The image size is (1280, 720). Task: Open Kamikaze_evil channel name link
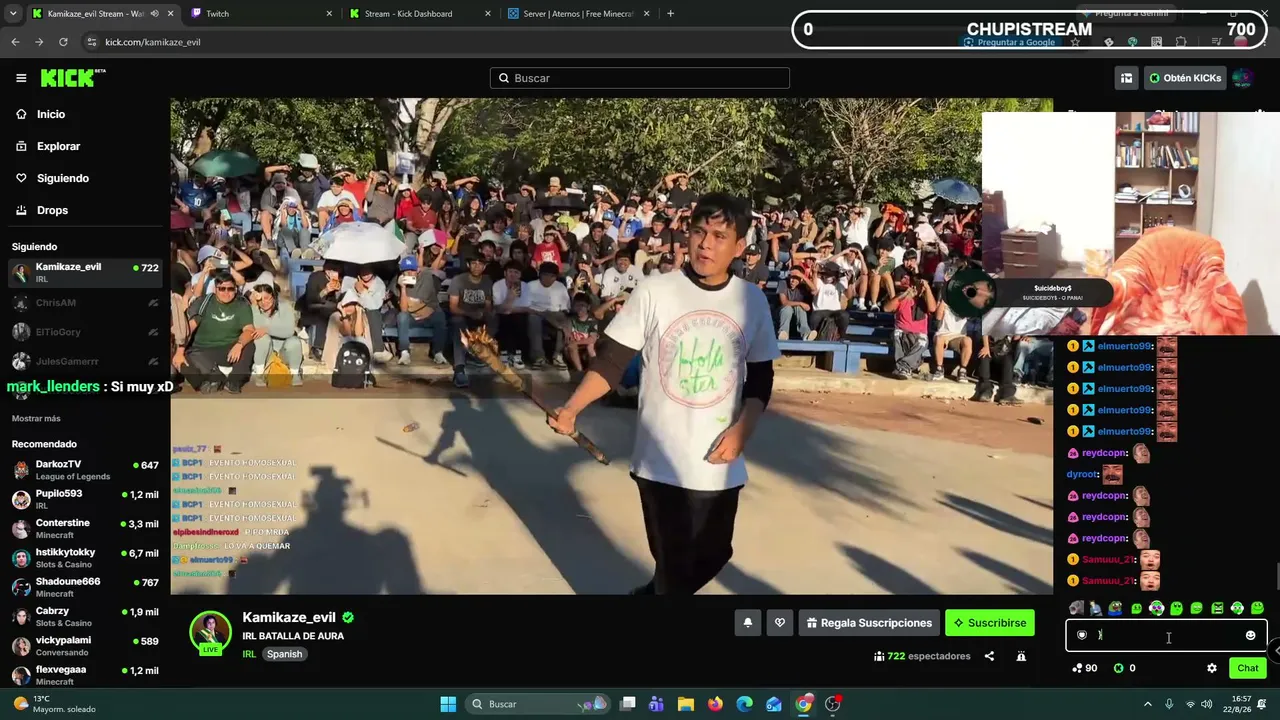click(x=289, y=617)
